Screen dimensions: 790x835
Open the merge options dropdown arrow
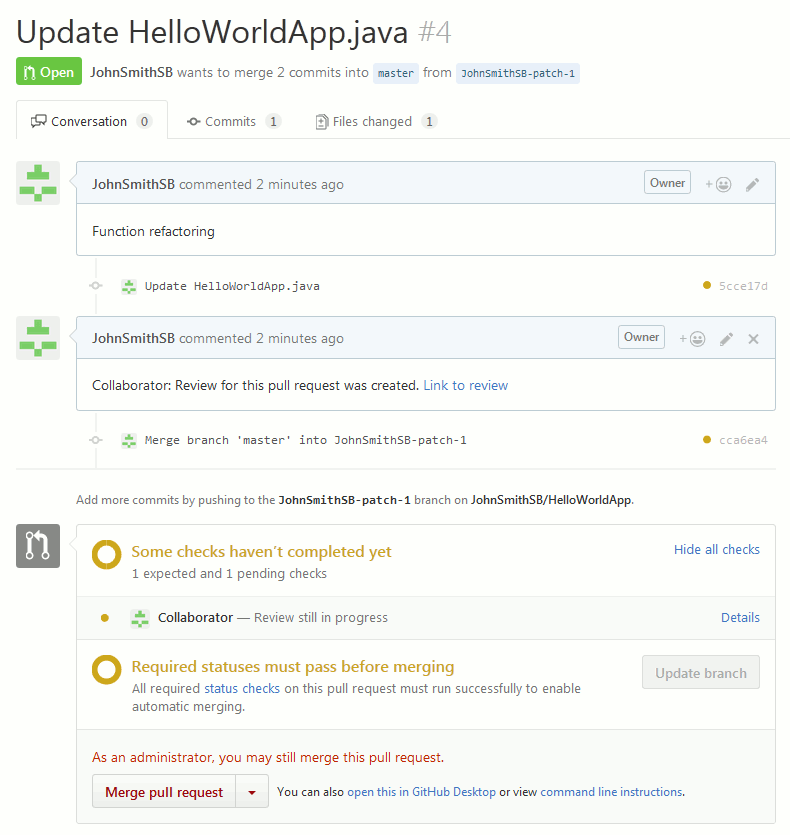[x=253, y=791]
